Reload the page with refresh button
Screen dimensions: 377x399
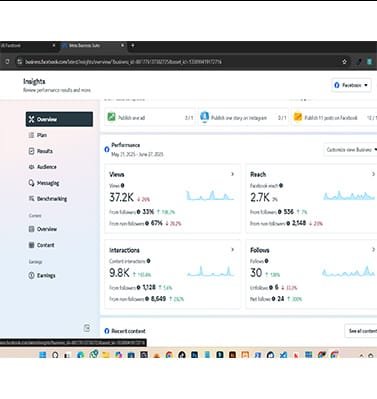(x=7, y=62)
